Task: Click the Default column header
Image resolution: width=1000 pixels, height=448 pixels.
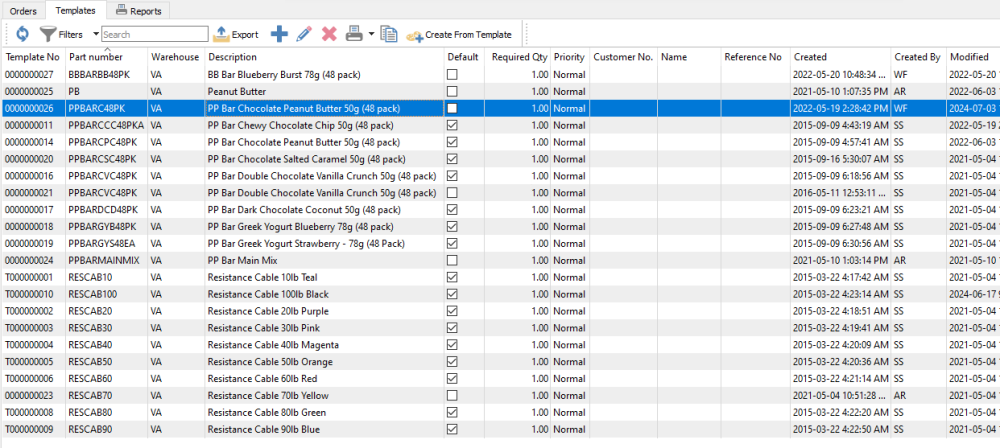Action: [x=463, y=57]
